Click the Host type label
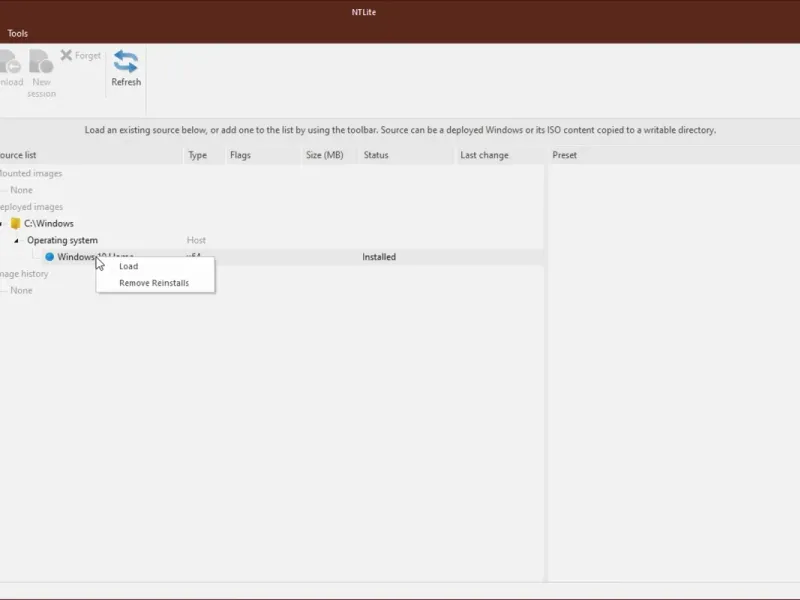The height and width of the screenshot is (600, 800). point(196,240)
